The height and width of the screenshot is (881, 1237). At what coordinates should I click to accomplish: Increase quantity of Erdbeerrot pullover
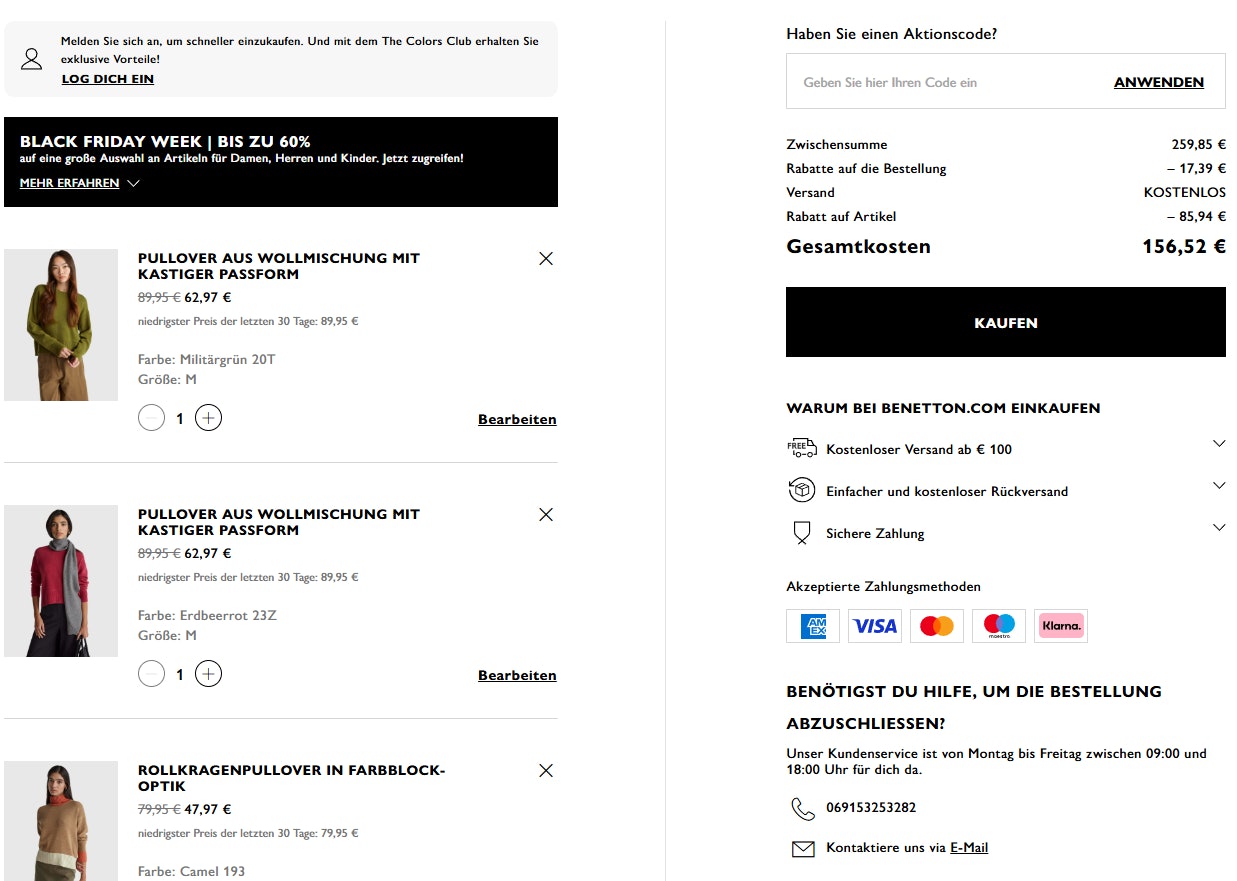point(208,674)
